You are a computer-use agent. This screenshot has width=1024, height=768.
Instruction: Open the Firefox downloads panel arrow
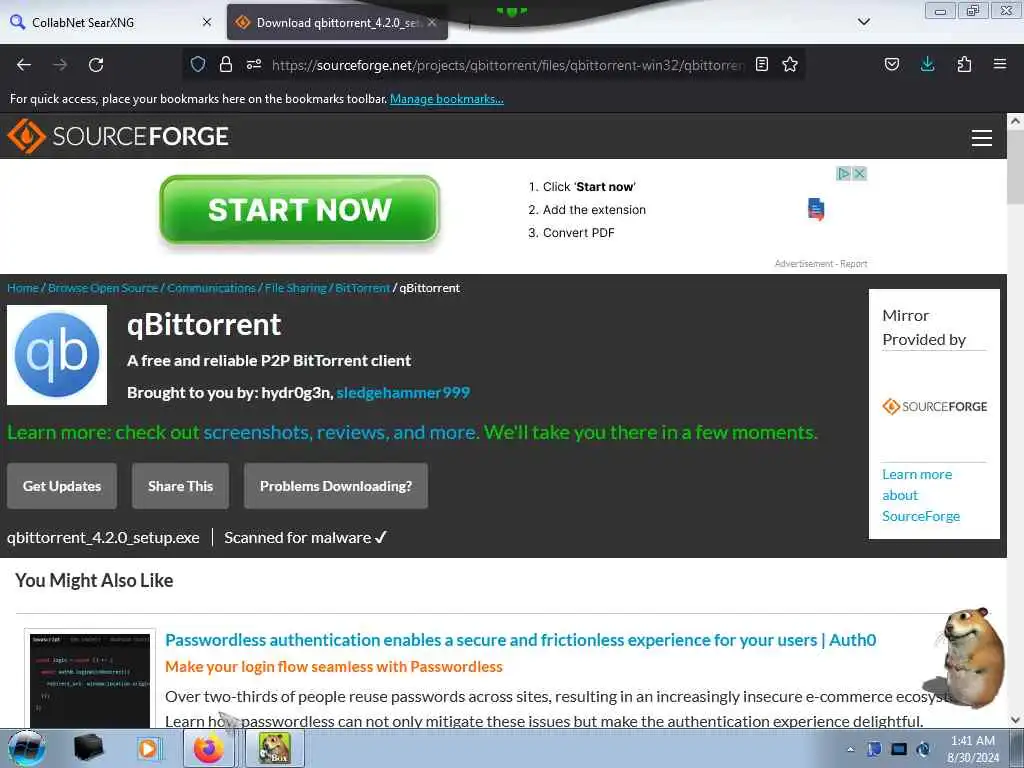pyautogui.click(x=927, y=64)
